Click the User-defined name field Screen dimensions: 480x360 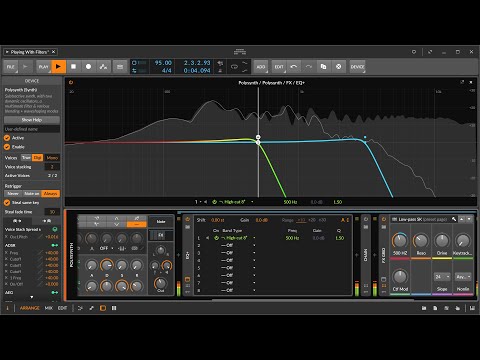click(32, 129)
